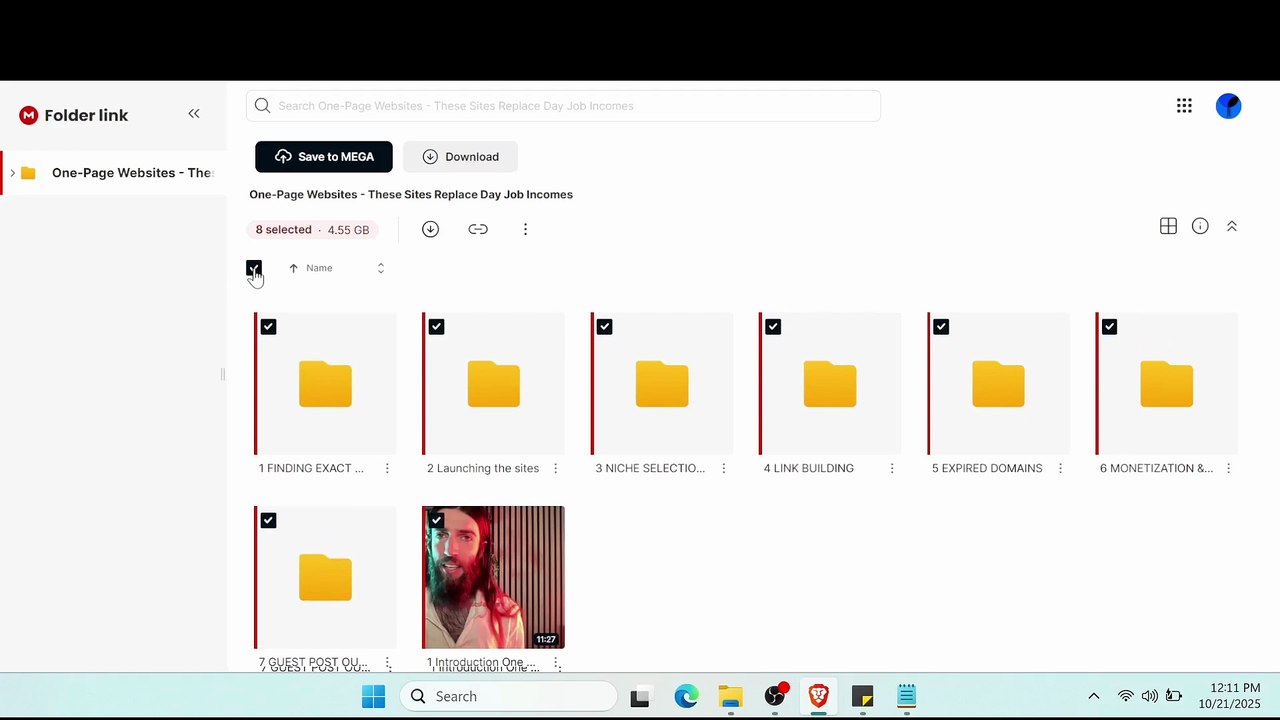Show the info panel icon

pos(1200,226)
